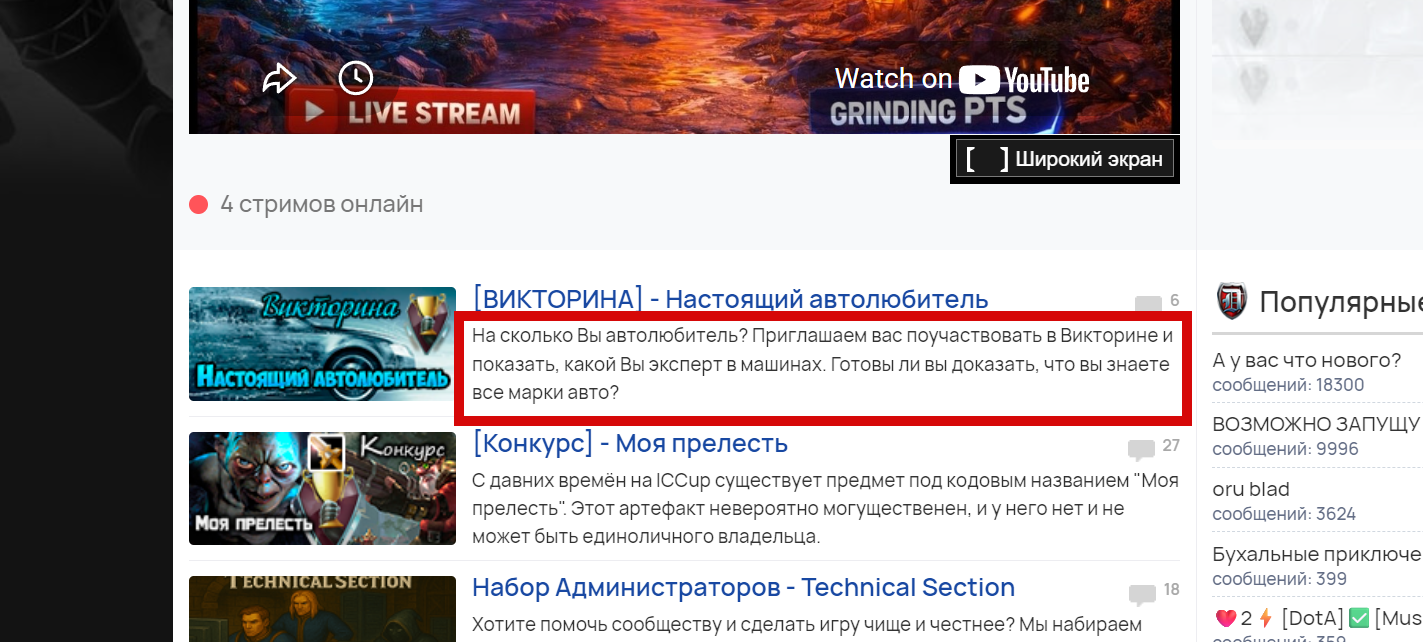
Task: Open [ВИКТОРИНА] - Настоящий автолюбитель article
Action: pyautogui.click(x=730, y=298)
